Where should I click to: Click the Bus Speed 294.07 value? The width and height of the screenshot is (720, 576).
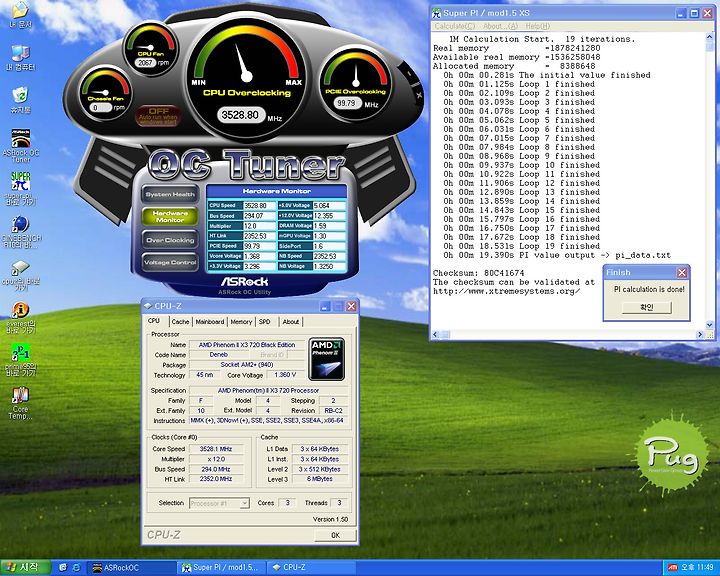[x=259, y=215]
